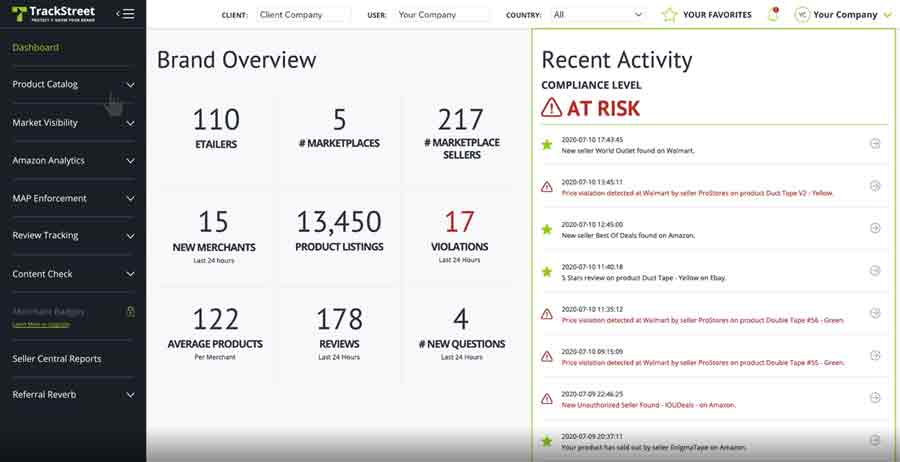Viewport: 900px width, 462px height.
Task: Click the COMPLIANCE LEVEL heading
Action: pyautogui.click(x=591, y=86)
